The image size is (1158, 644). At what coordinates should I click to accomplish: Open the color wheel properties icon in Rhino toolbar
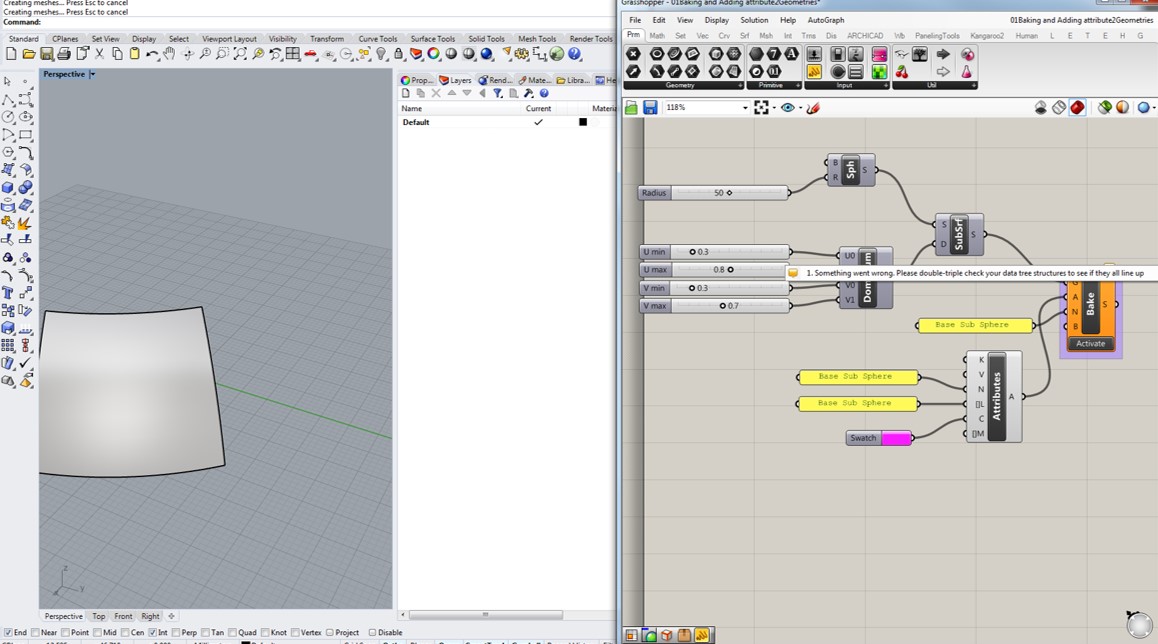[434, 54]
